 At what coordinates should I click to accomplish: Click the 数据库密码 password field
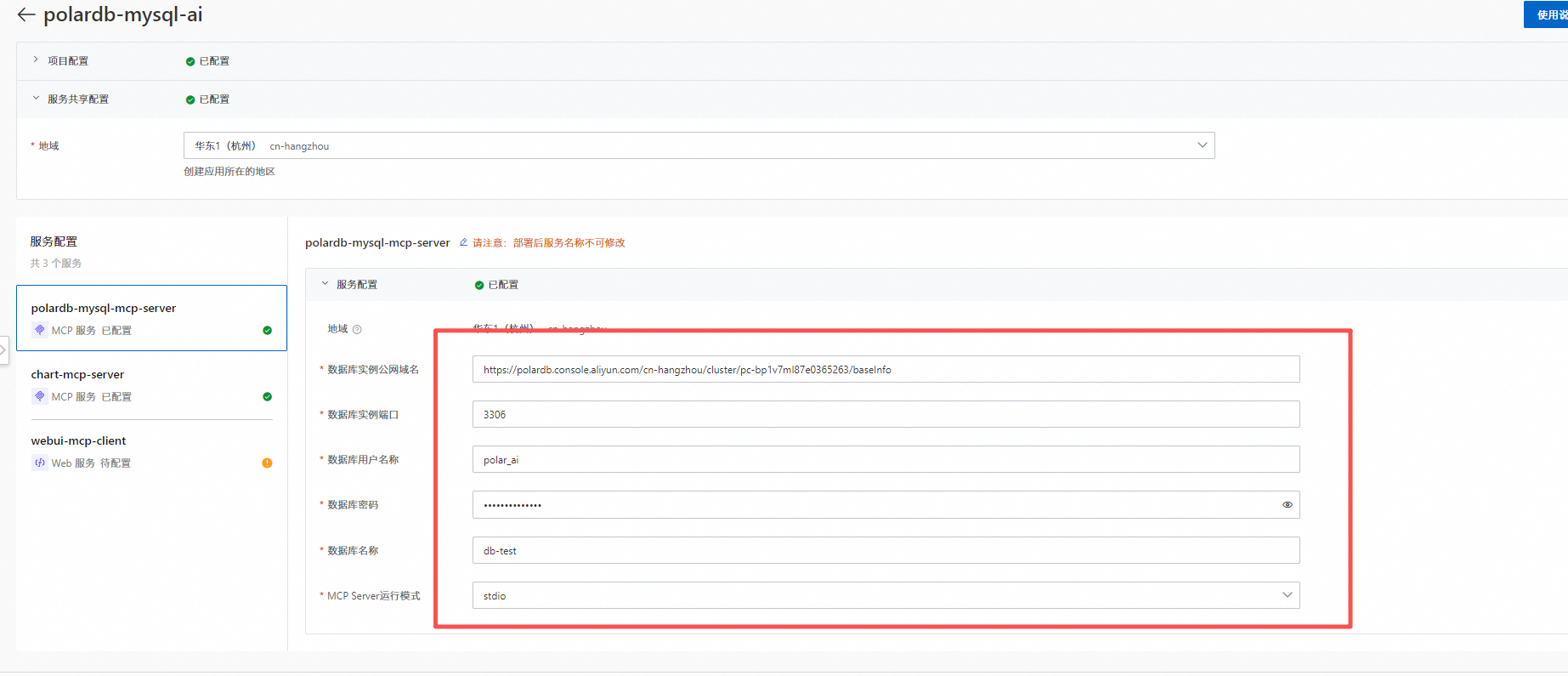[x=886, y=504]
